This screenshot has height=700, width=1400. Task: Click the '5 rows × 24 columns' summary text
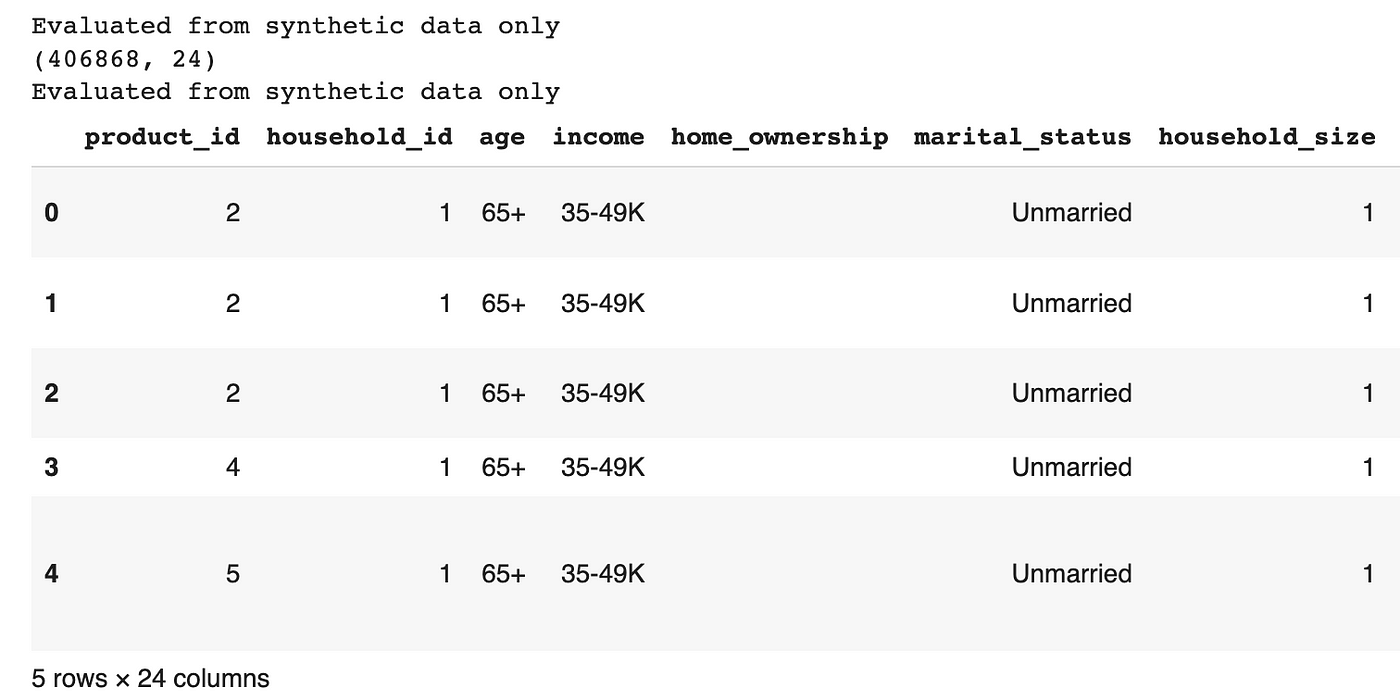pos(151,678)
